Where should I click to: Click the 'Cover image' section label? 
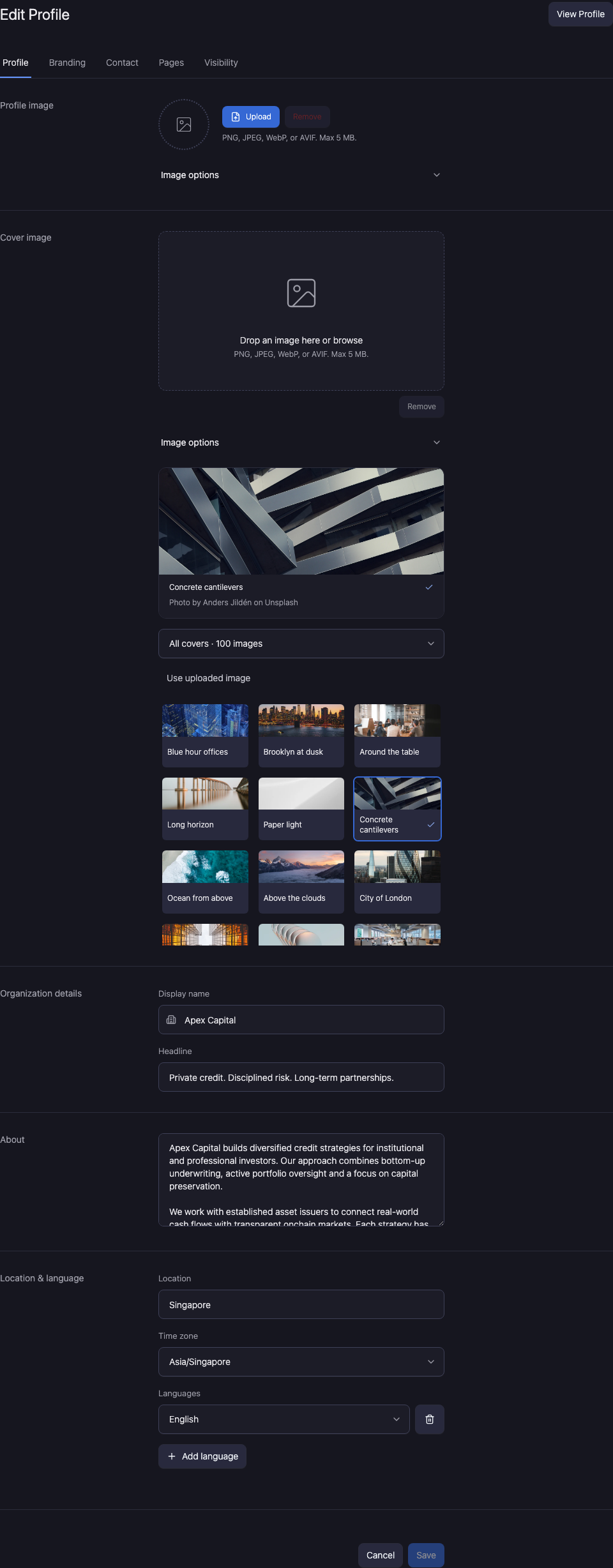click(26, 237)
